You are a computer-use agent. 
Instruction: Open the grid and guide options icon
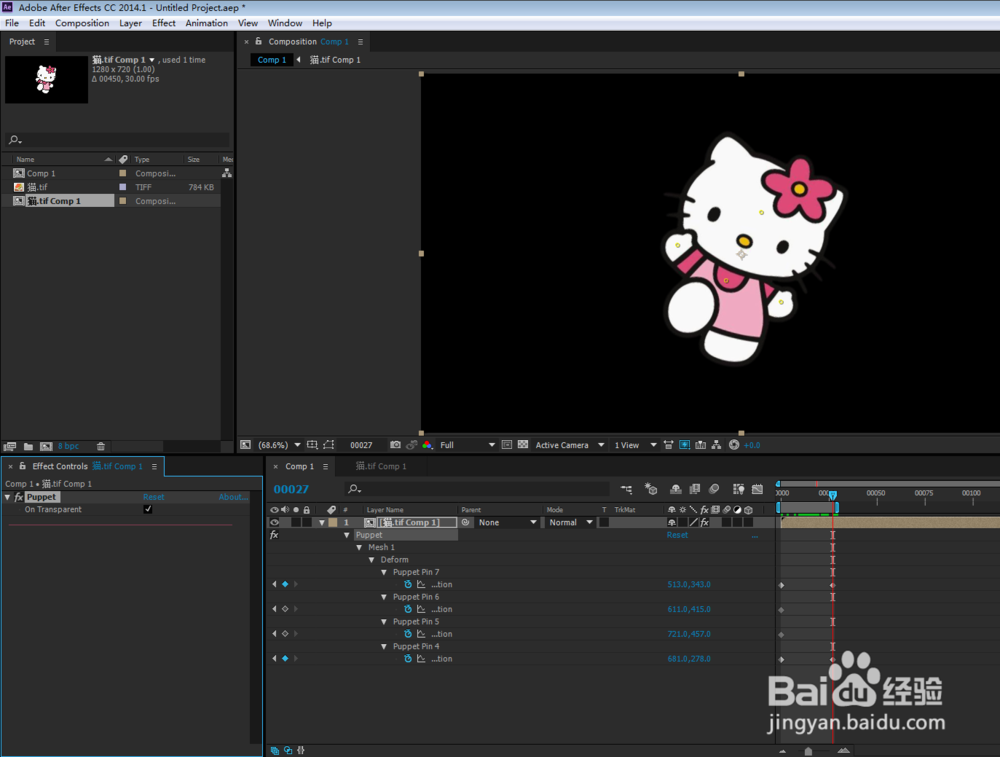tap(312, 445)
